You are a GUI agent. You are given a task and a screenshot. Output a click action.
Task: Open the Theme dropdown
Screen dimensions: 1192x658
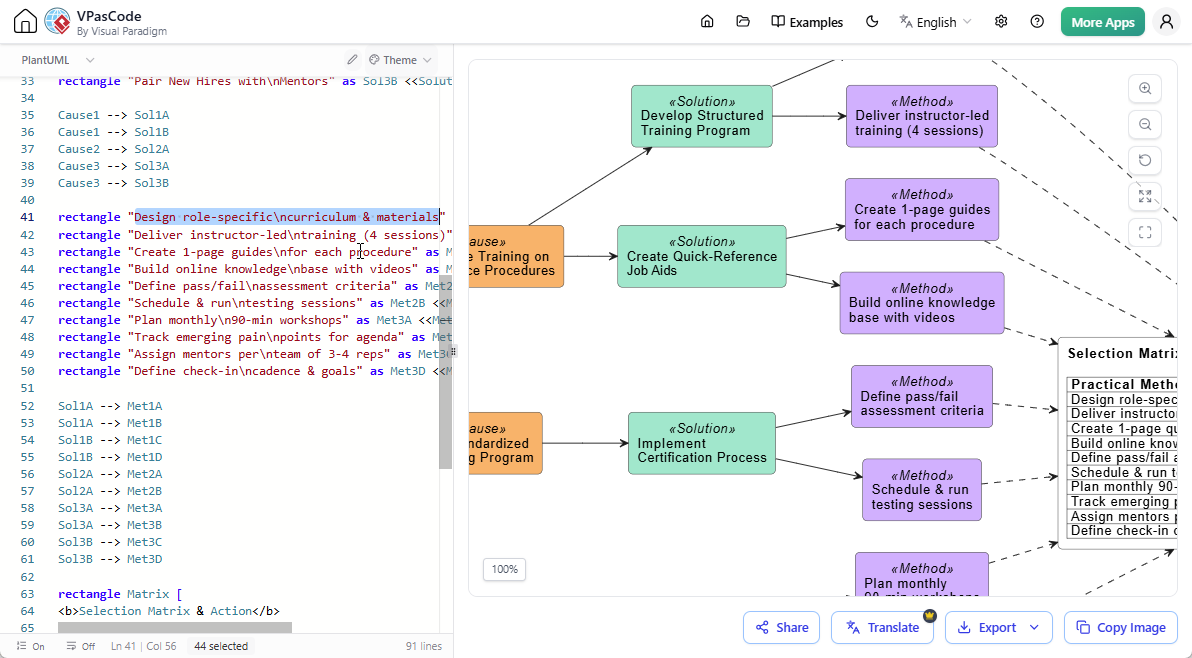[400, 60]
